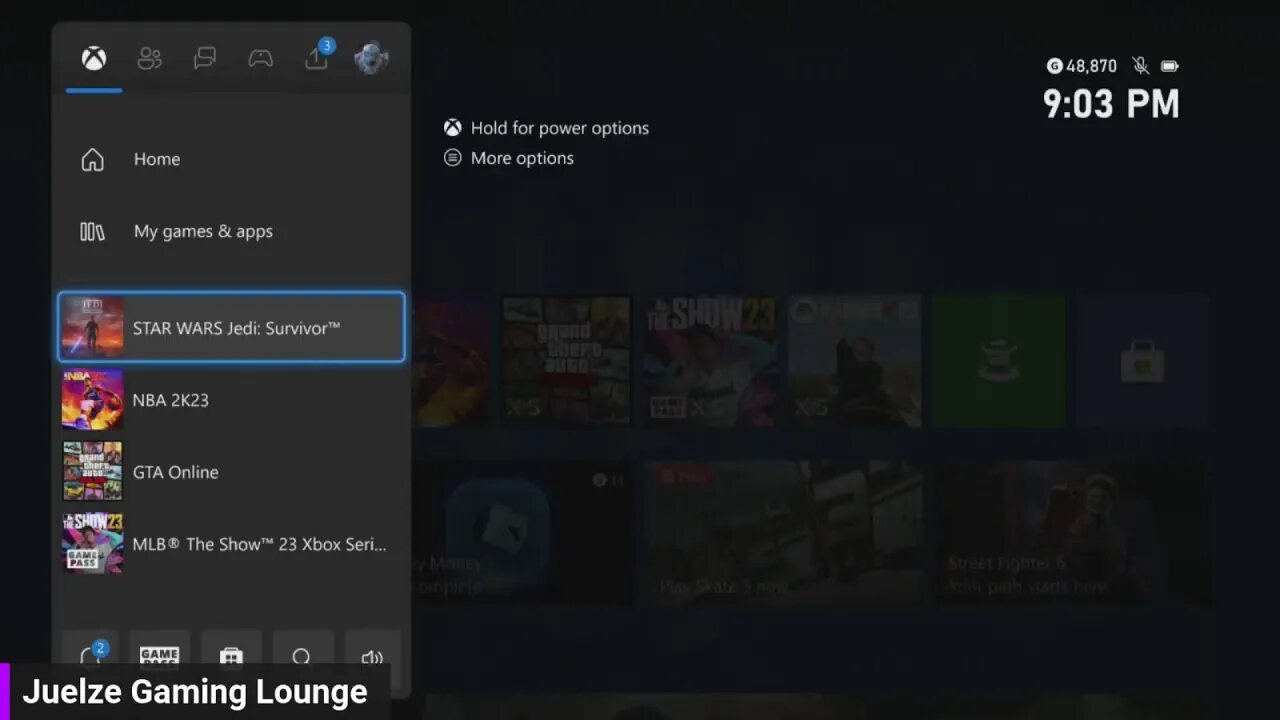Select the green Game Pass tile on dashboard
The height and width of the screenshot is (720, 1280).
pos(998,361)
